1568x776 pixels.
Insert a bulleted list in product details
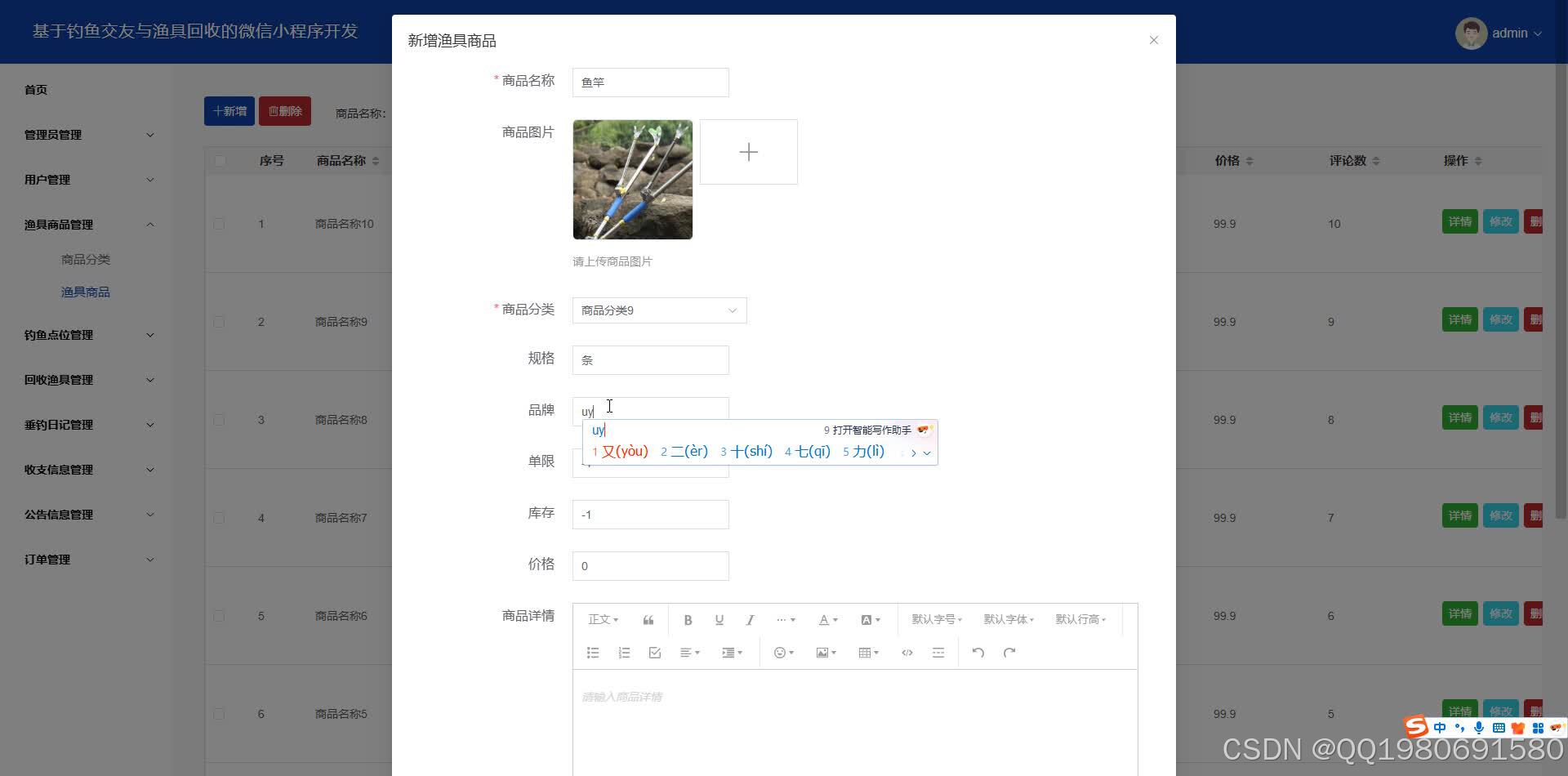[x=592, y=652]
